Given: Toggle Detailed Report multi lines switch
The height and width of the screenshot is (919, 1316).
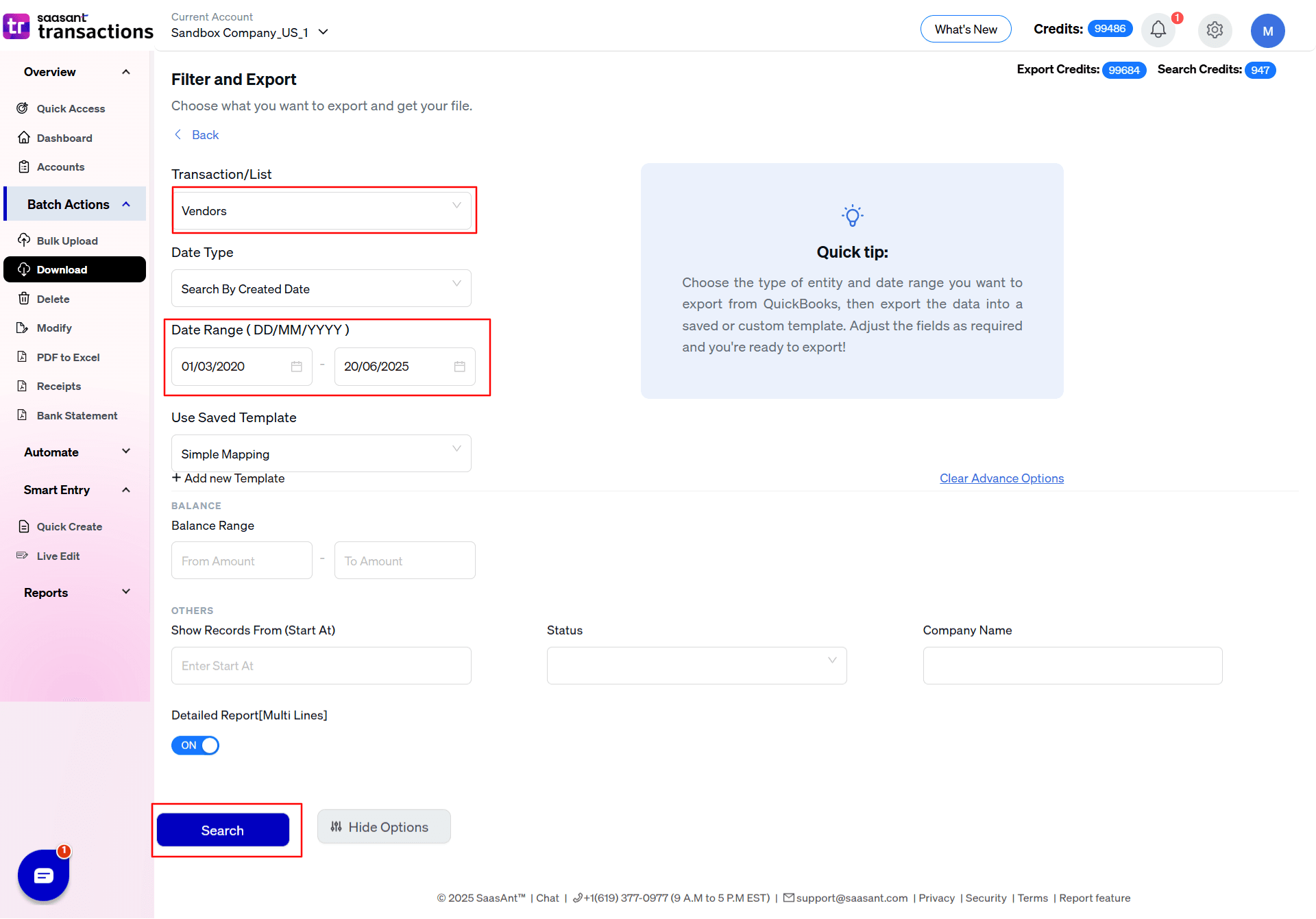Looking at the screenshot, I should point(195,745).
